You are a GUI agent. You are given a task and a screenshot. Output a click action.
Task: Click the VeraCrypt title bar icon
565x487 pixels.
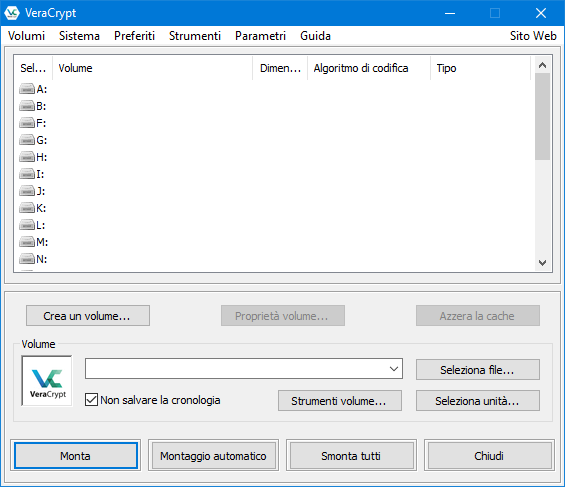[12, 13]
